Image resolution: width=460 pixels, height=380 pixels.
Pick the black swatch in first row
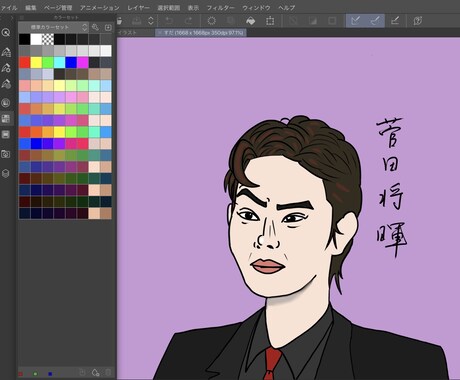tap(24, 39)
